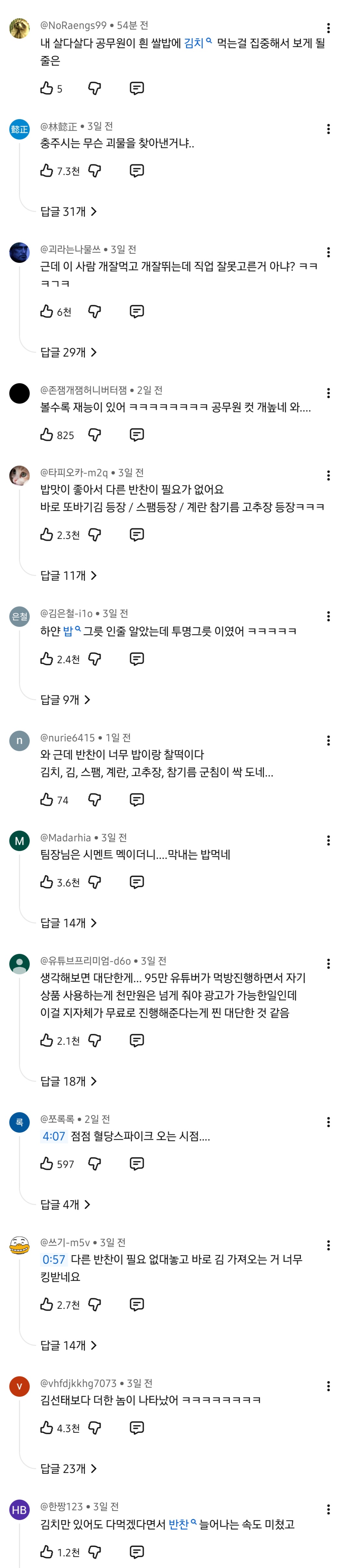348x1568 pixels.
Task: Open the reply icon on @Madarhia's comment
Action: tap(137, 882)
